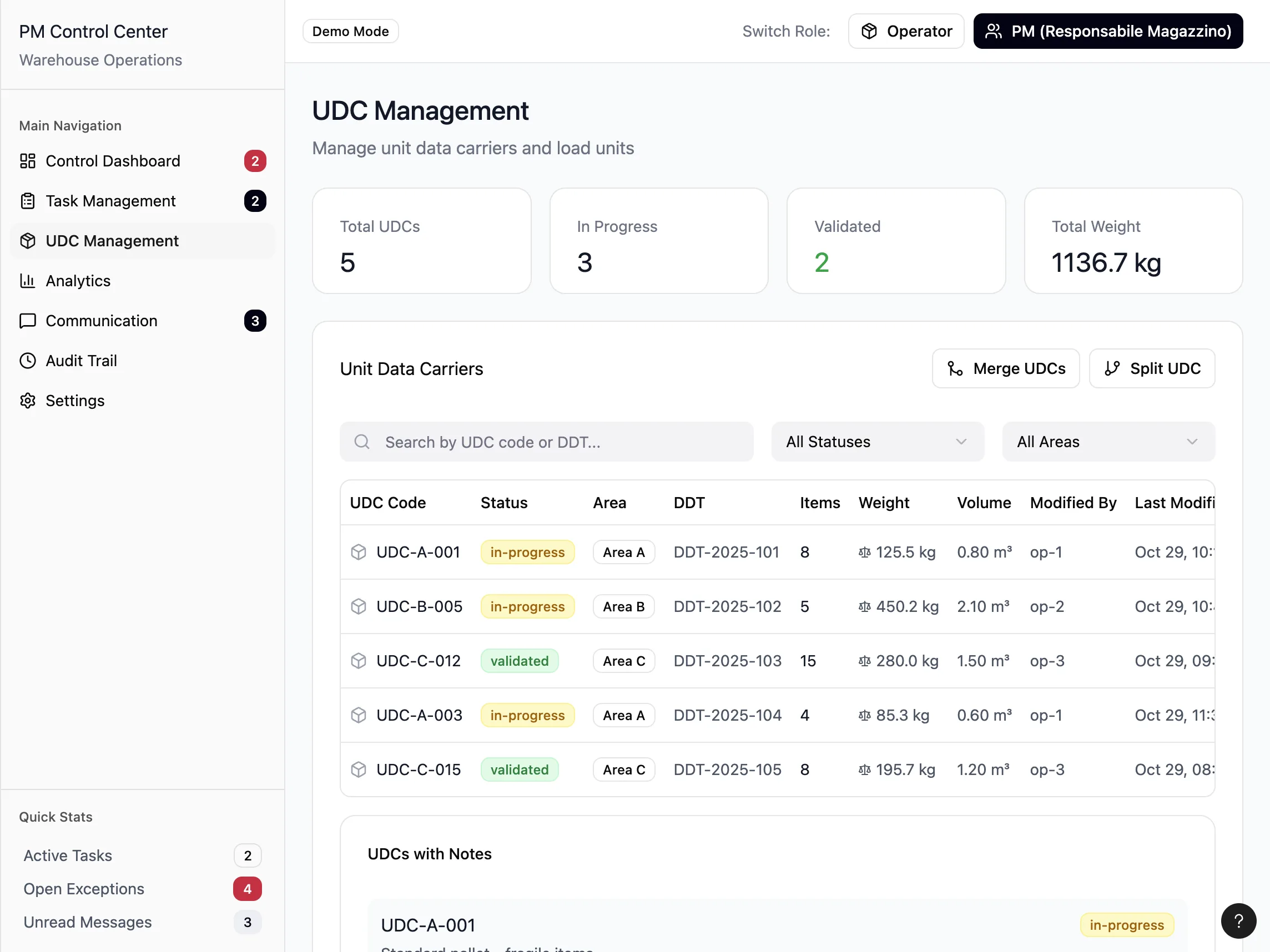
Task: Click the Open Exceptions quick stat
Action: pyautogui.click(x=143, y=889)
